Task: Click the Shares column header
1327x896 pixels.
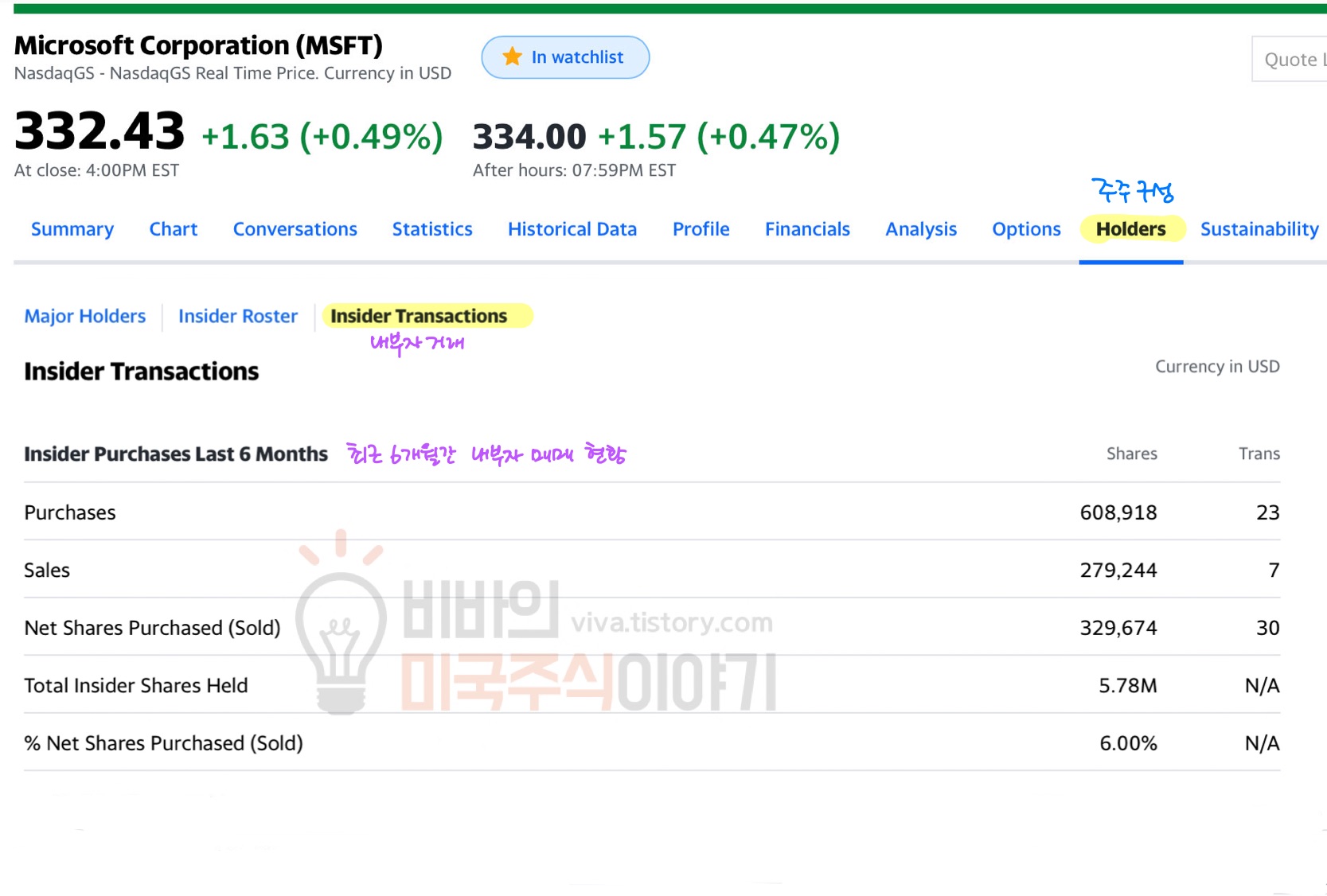Action: tap(1131, 454)
